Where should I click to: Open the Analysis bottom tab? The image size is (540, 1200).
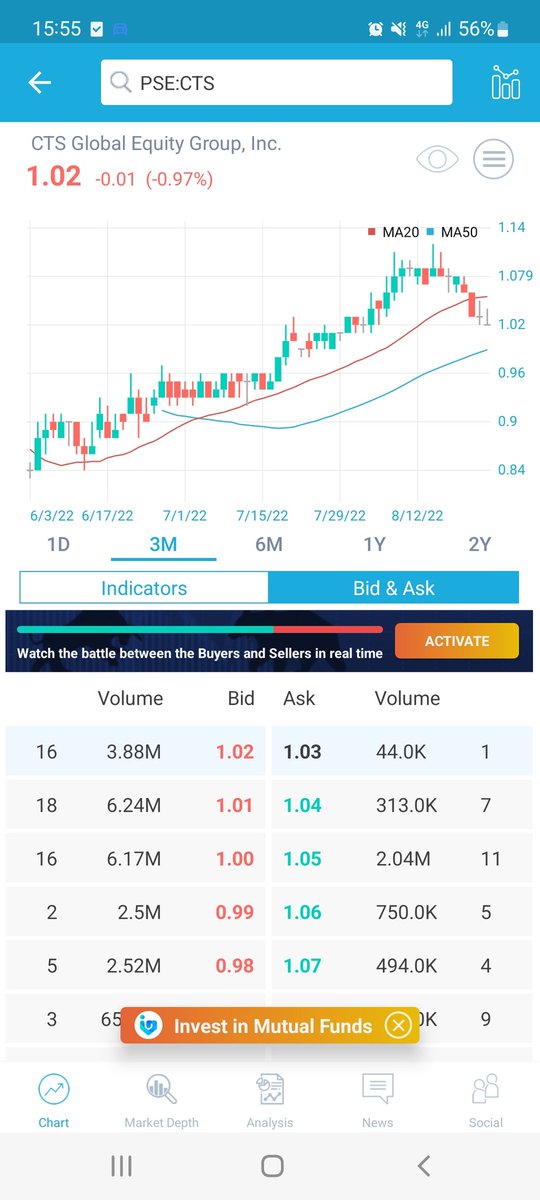click(270, 1100)
